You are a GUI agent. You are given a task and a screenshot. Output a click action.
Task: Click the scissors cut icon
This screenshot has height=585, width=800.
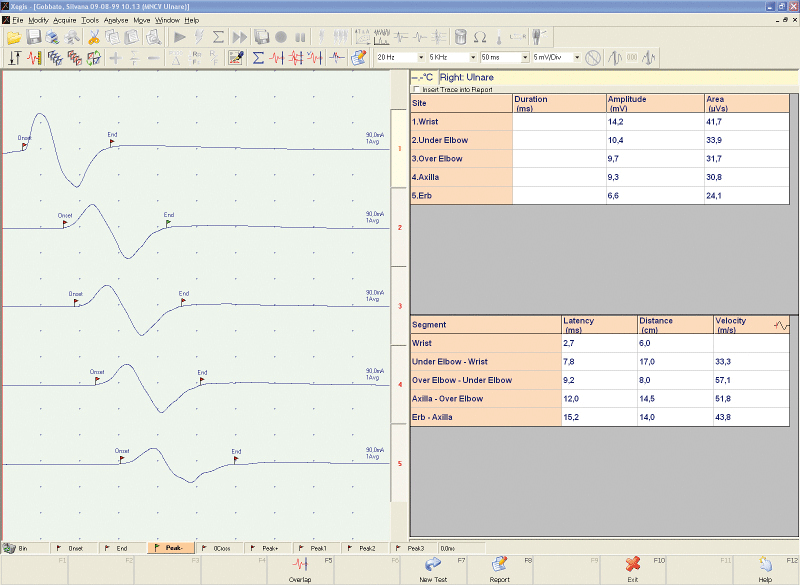pos(93,37)
